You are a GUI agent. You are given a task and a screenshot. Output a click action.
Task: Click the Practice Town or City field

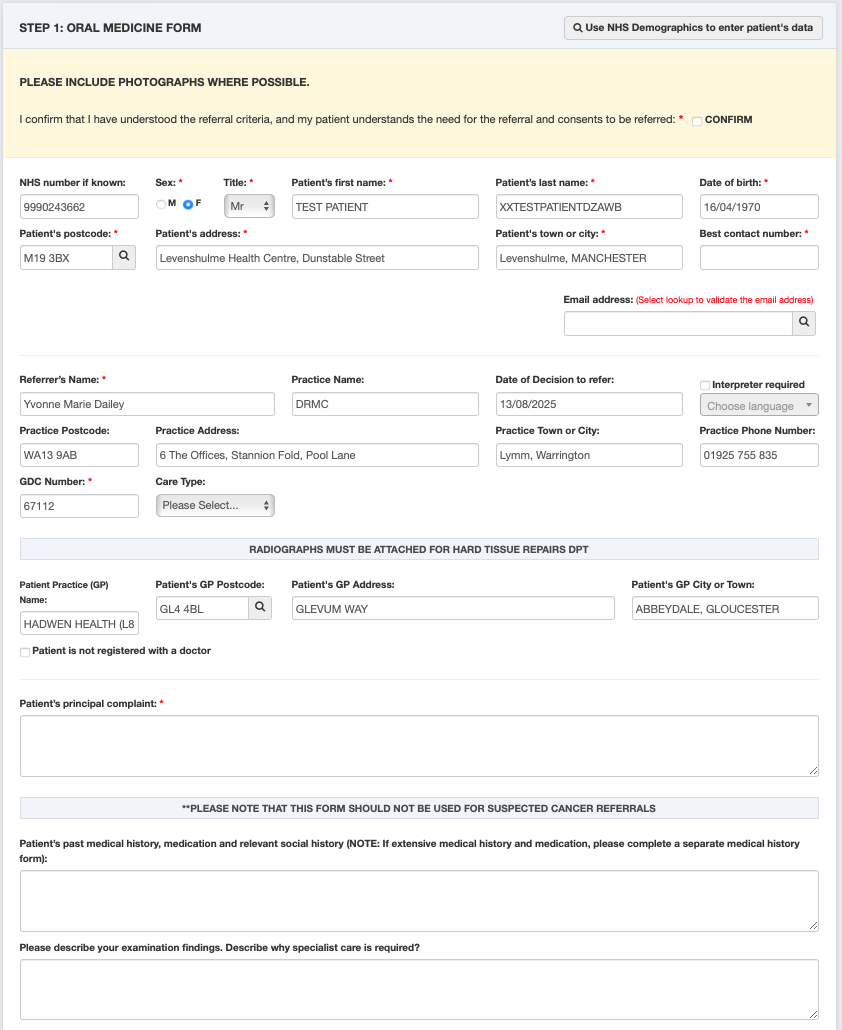[589, 455]
